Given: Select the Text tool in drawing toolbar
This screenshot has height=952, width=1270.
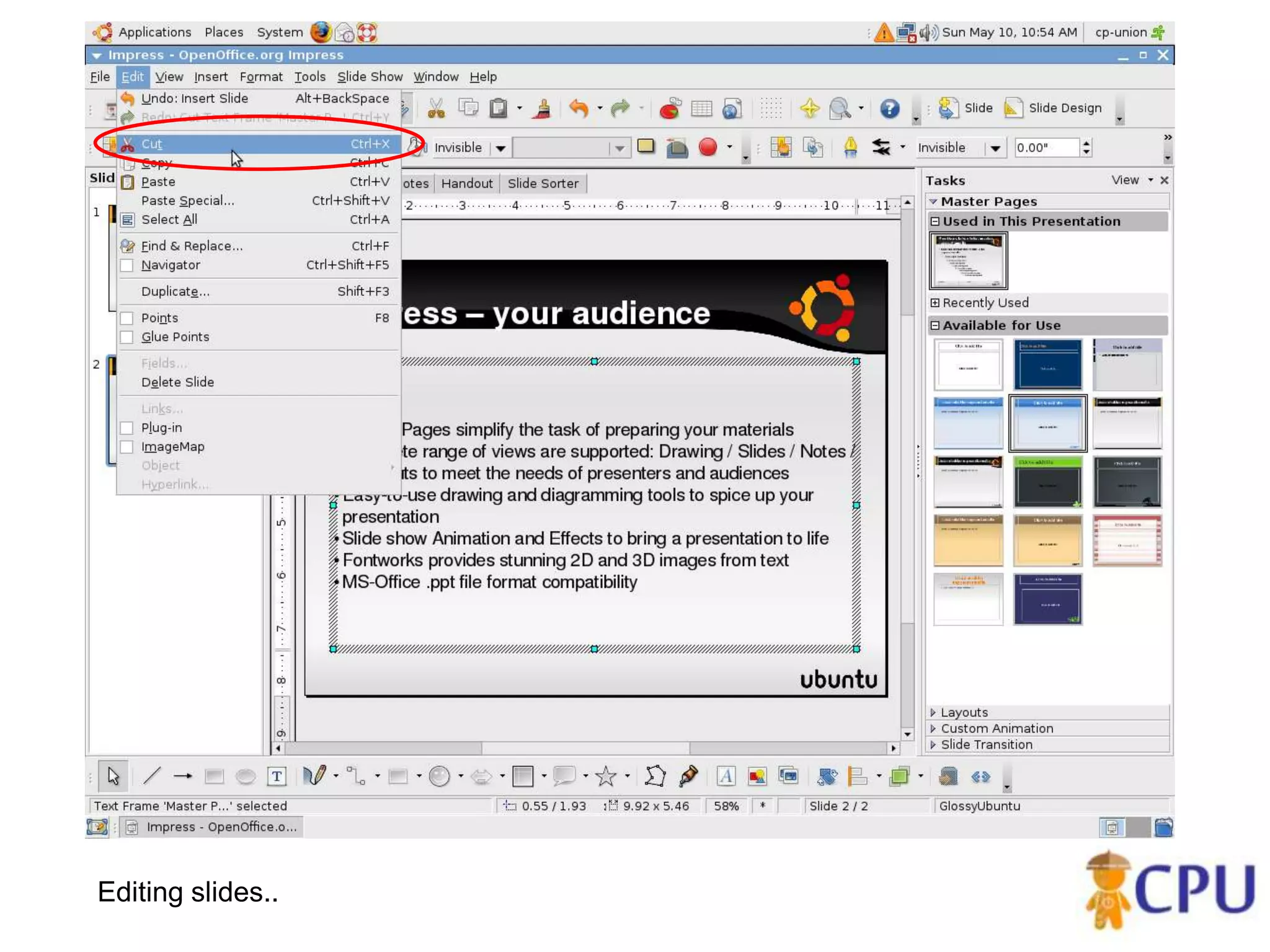Looking at the screenshot, I should [x=277, y=776].
